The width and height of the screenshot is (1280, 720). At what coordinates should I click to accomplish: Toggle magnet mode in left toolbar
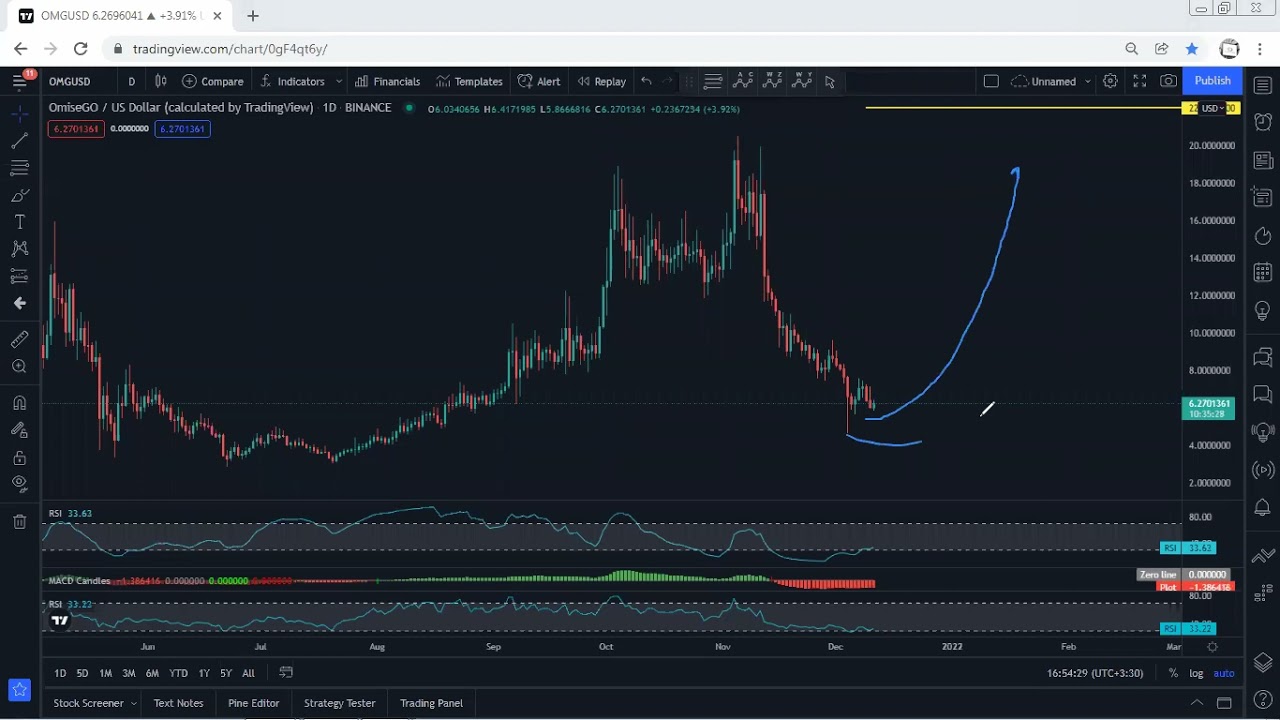[19, 403]
